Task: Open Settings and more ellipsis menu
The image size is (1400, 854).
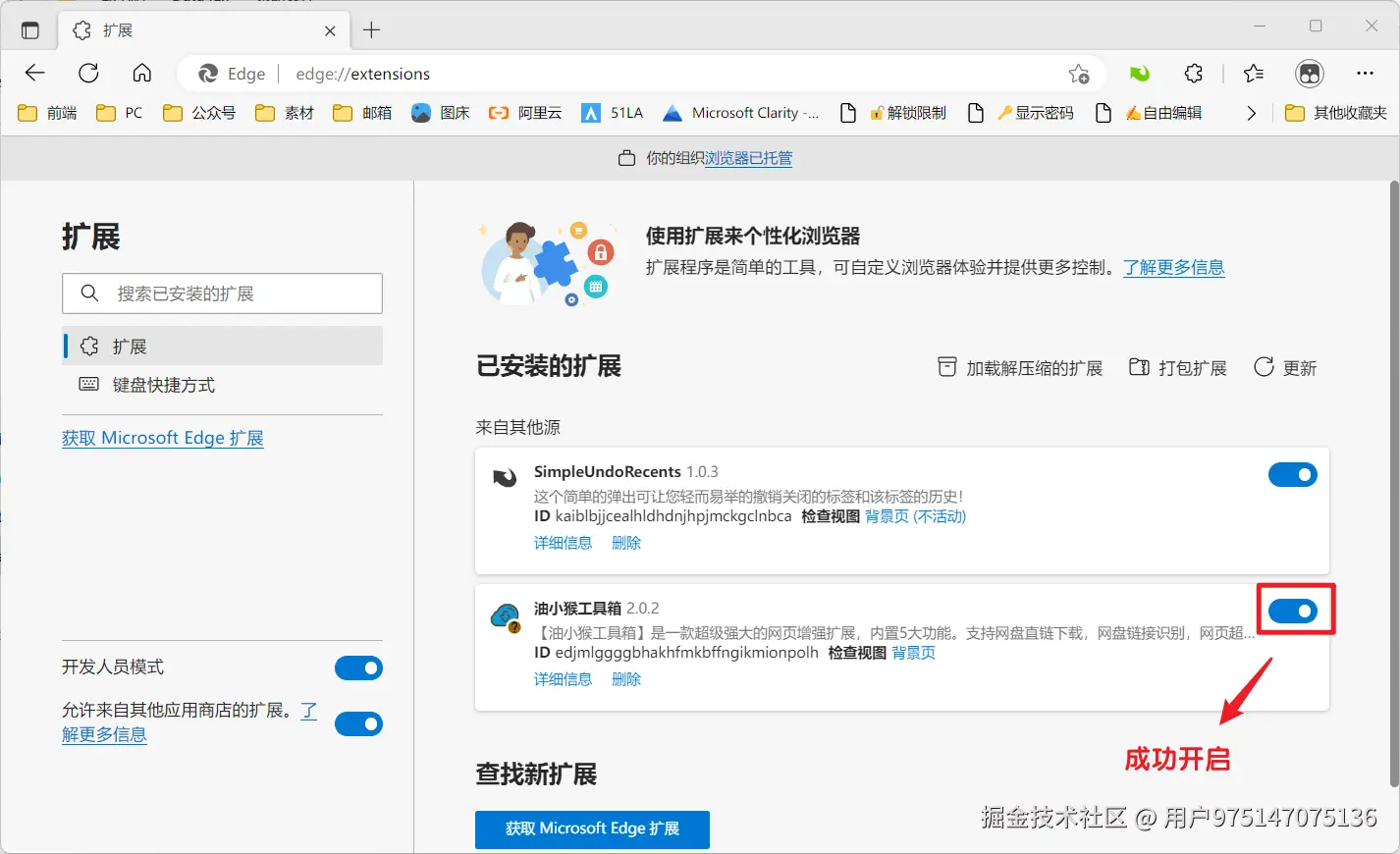Action: (x=1365, y=74)
